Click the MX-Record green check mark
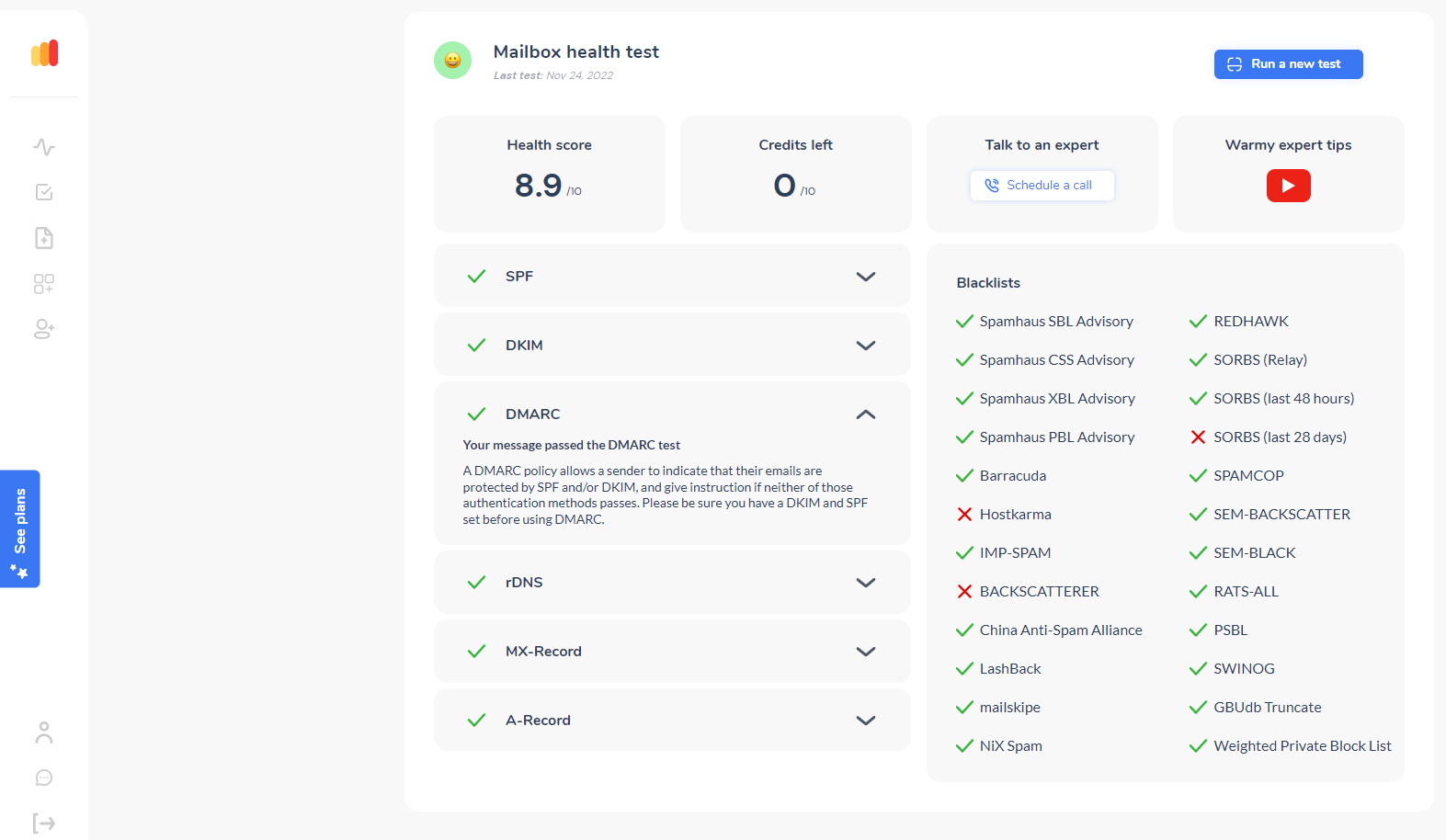This screenshot has width=1446, height=840. tap(476, 651)
